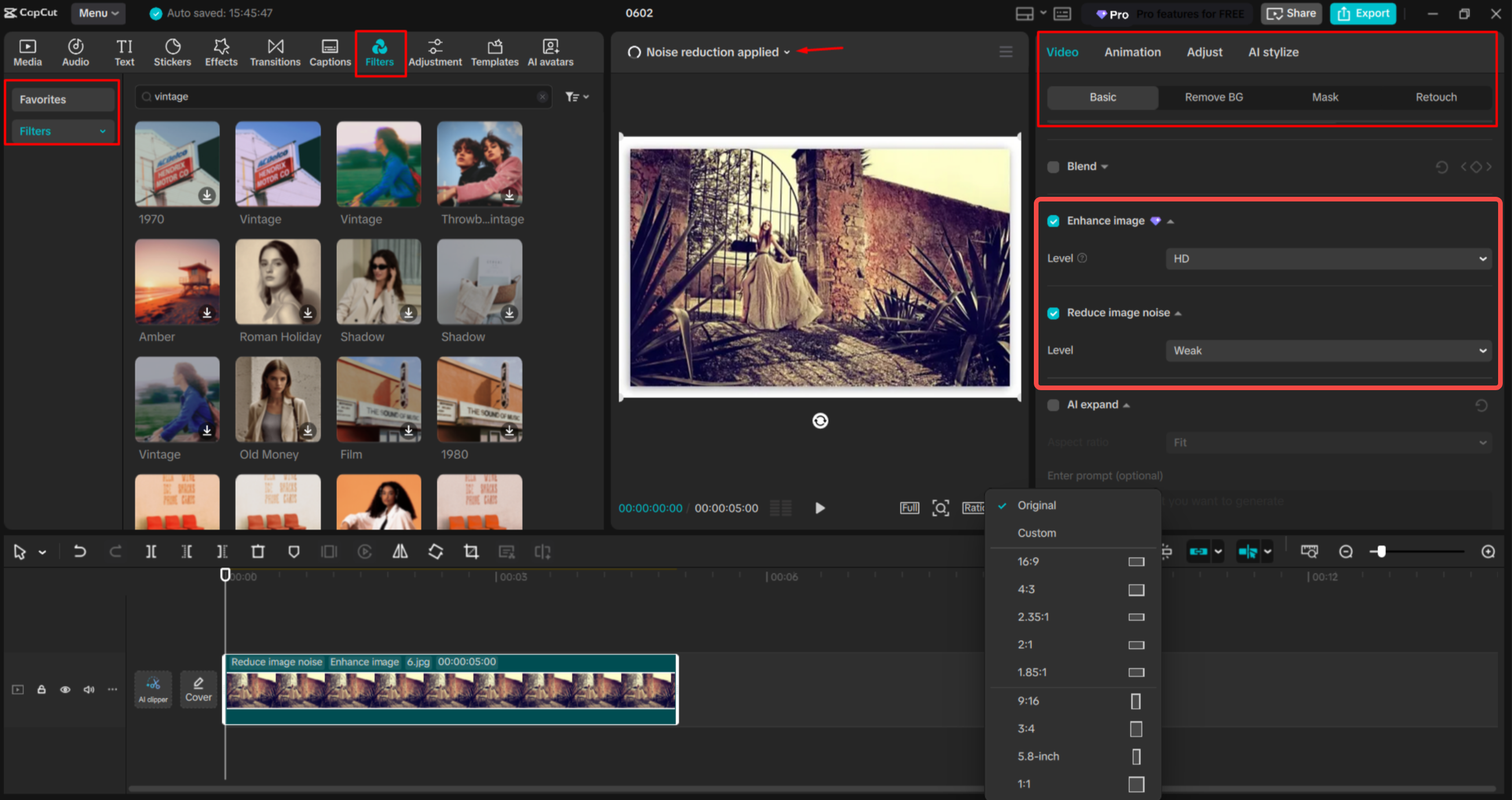Open the Stickers panel

[172, 52]
